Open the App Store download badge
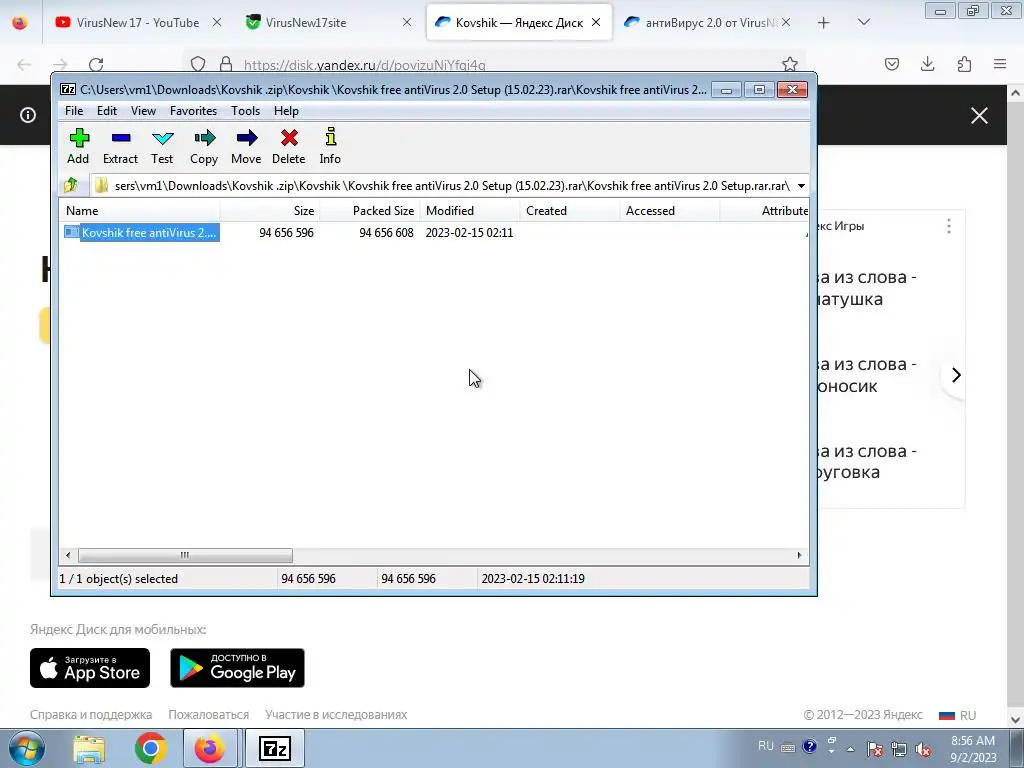The height and width of the screenshot is (768, 1024). coord(90,668)
